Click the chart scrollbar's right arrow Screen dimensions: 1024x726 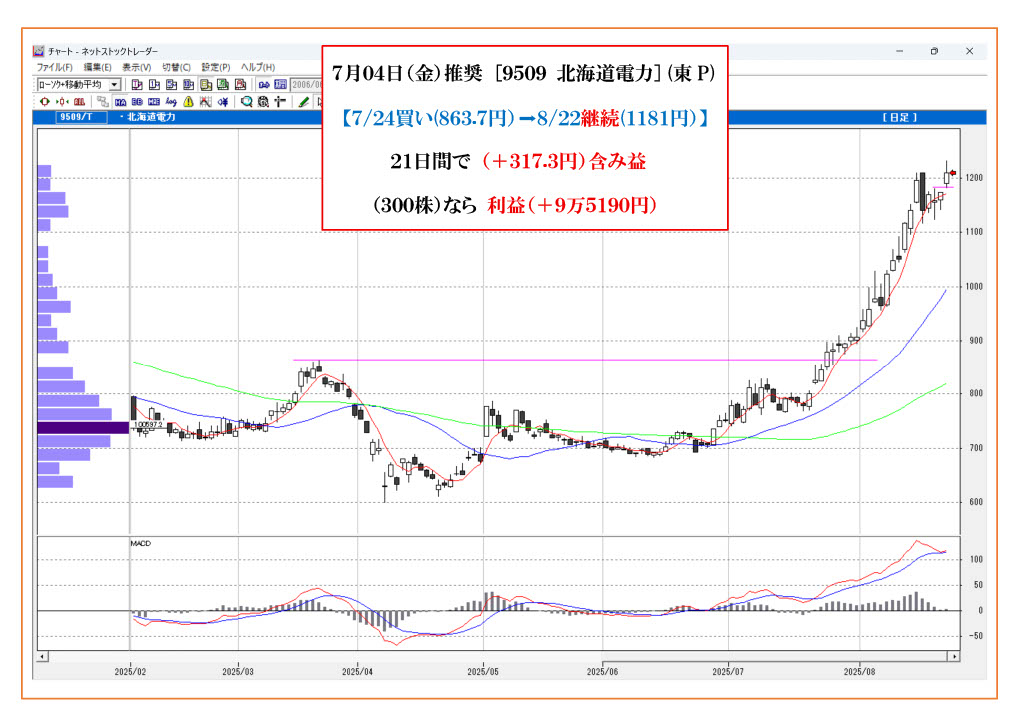tap(954, 656)
